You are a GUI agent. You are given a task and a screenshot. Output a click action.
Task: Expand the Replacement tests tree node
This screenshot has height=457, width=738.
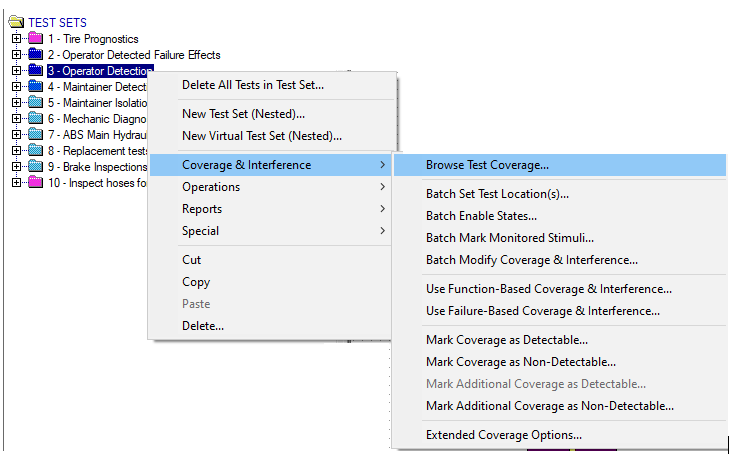pyautogui.click(x=16, y=151)
